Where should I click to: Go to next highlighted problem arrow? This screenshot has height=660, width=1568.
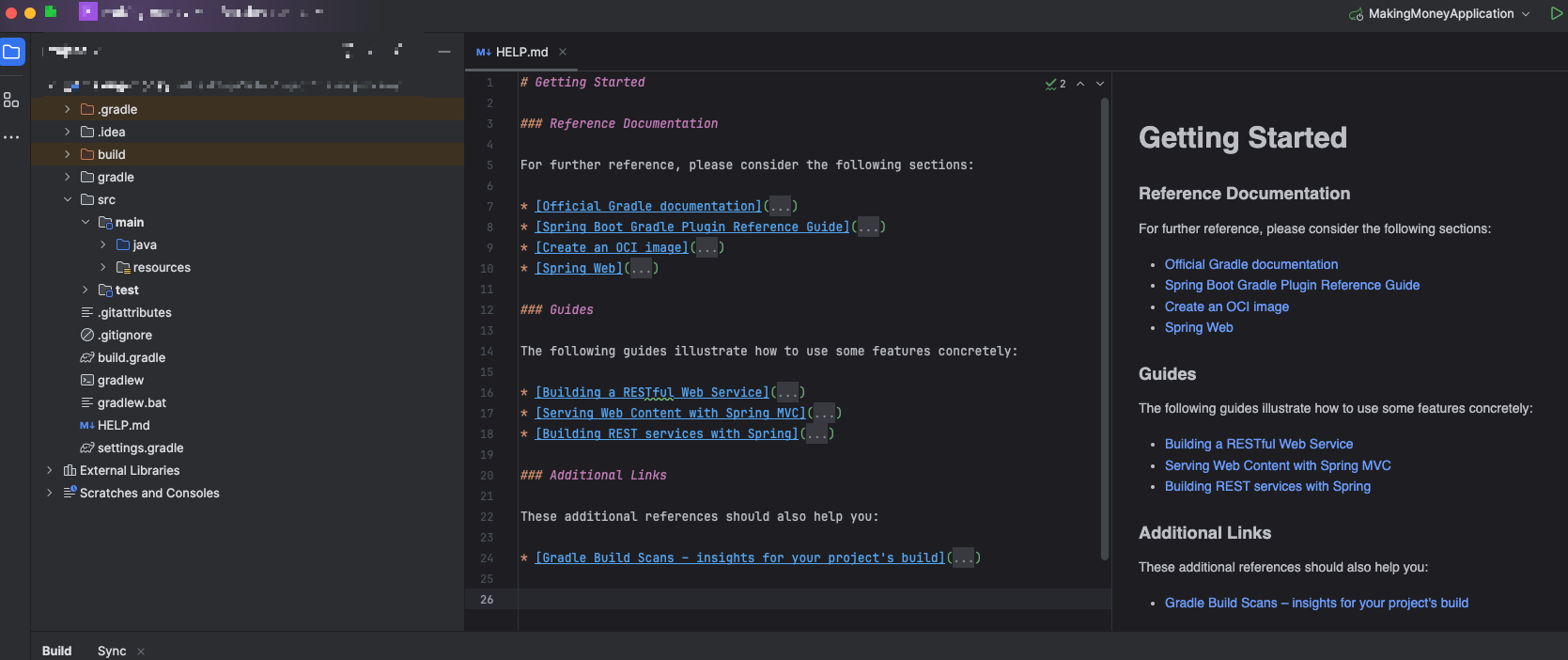1100,84
